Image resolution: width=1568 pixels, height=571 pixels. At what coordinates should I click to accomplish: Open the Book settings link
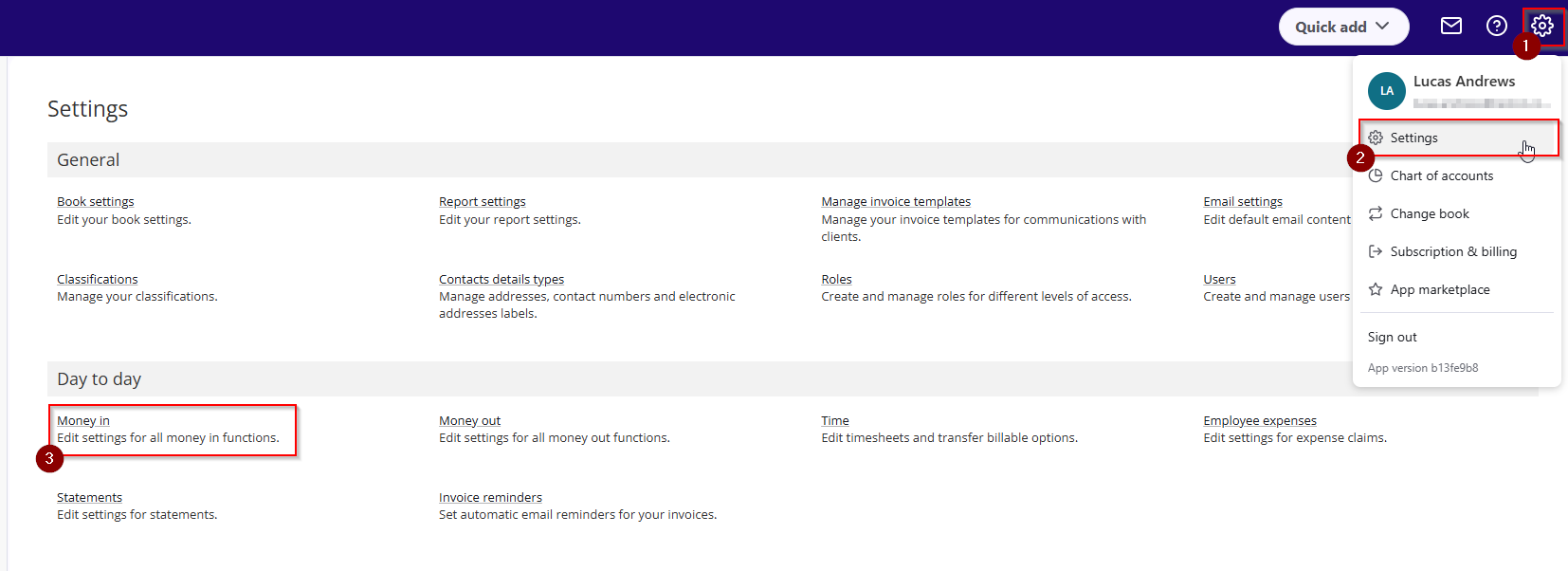pos(96,201)
